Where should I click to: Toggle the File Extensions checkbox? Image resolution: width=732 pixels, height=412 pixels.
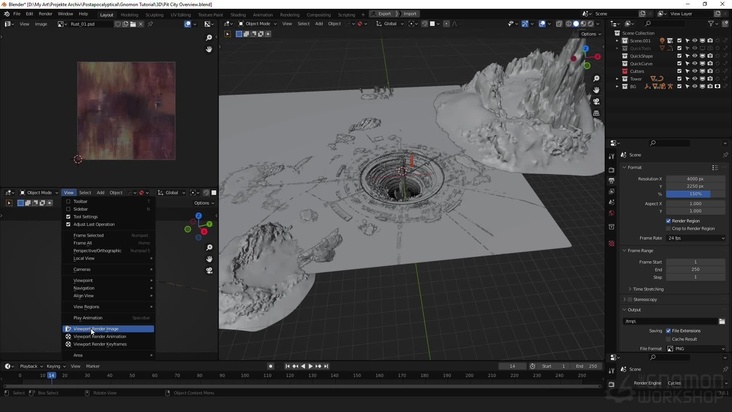click(x=669, y=331)
